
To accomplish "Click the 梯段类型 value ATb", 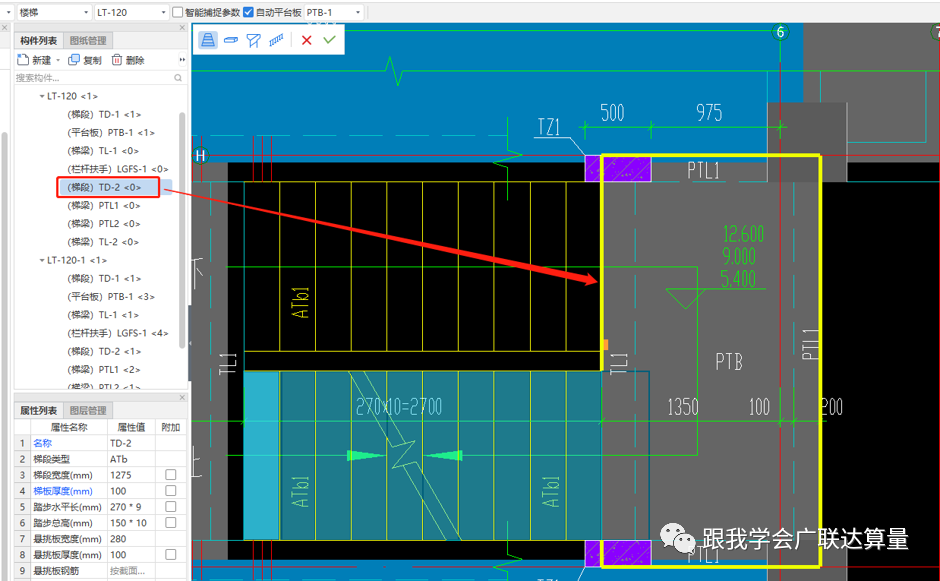I will 131,459.
